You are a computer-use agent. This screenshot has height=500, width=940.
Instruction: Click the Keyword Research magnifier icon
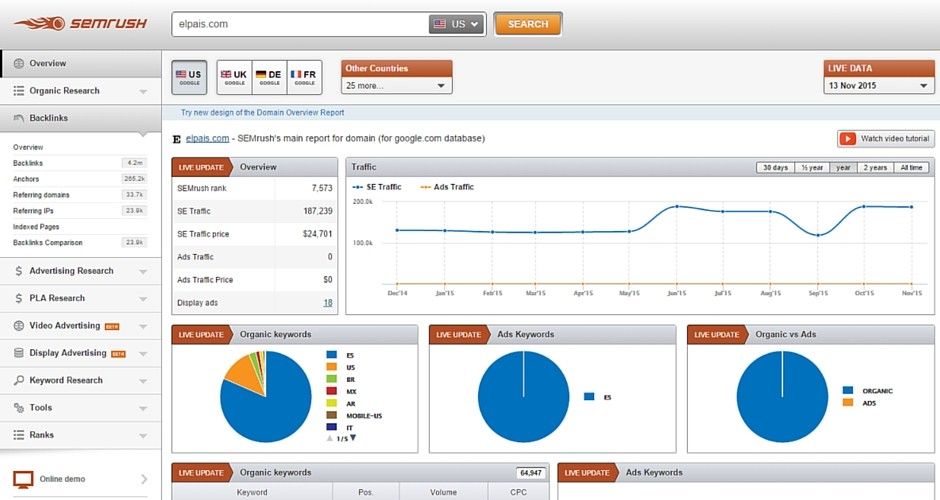click(19, 380)
